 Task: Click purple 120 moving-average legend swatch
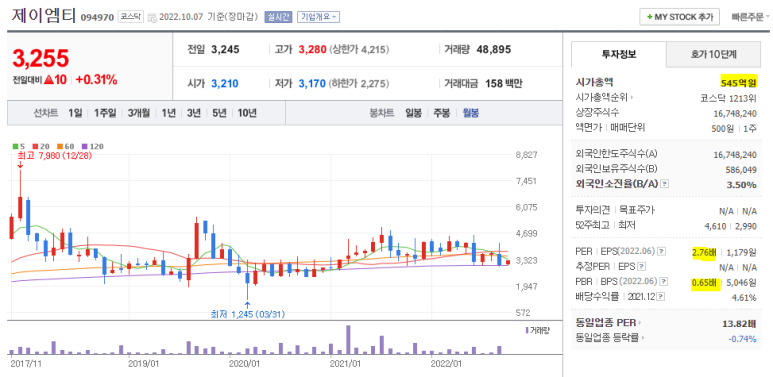coord(84,146)
